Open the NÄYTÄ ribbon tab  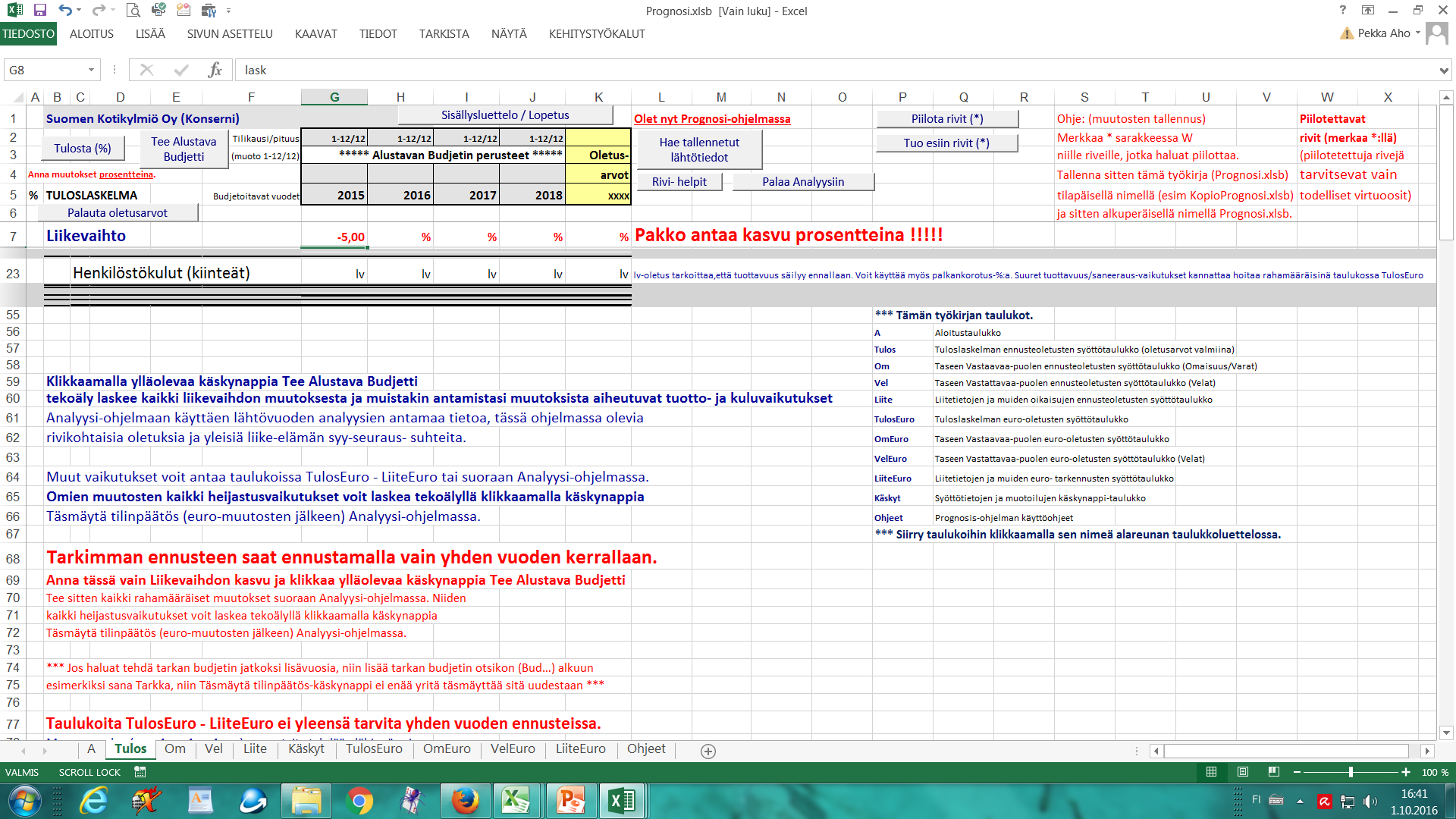pyautogui.click(x=509, y=34)
